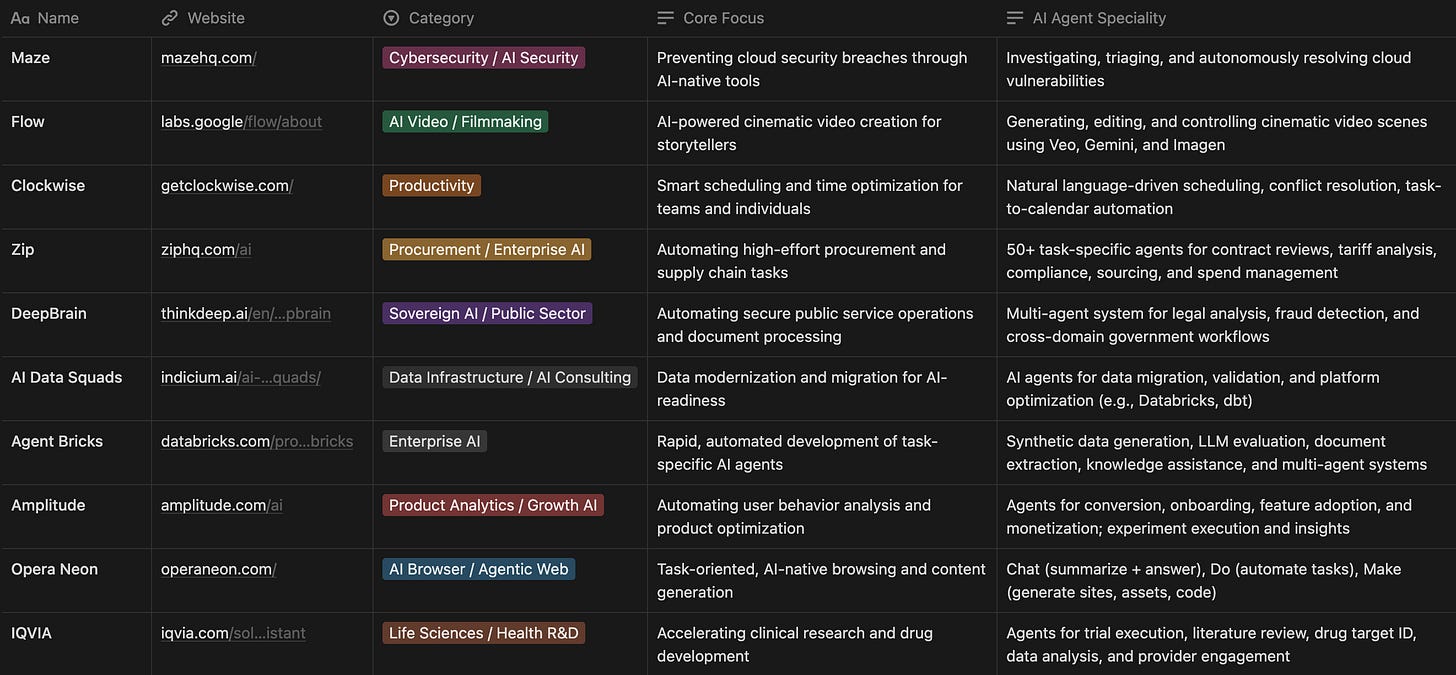Viewport: 1456px width, 675px height.
Task: Click 'Rapid, automated development' cell
Action: click(x=822, y=453)
